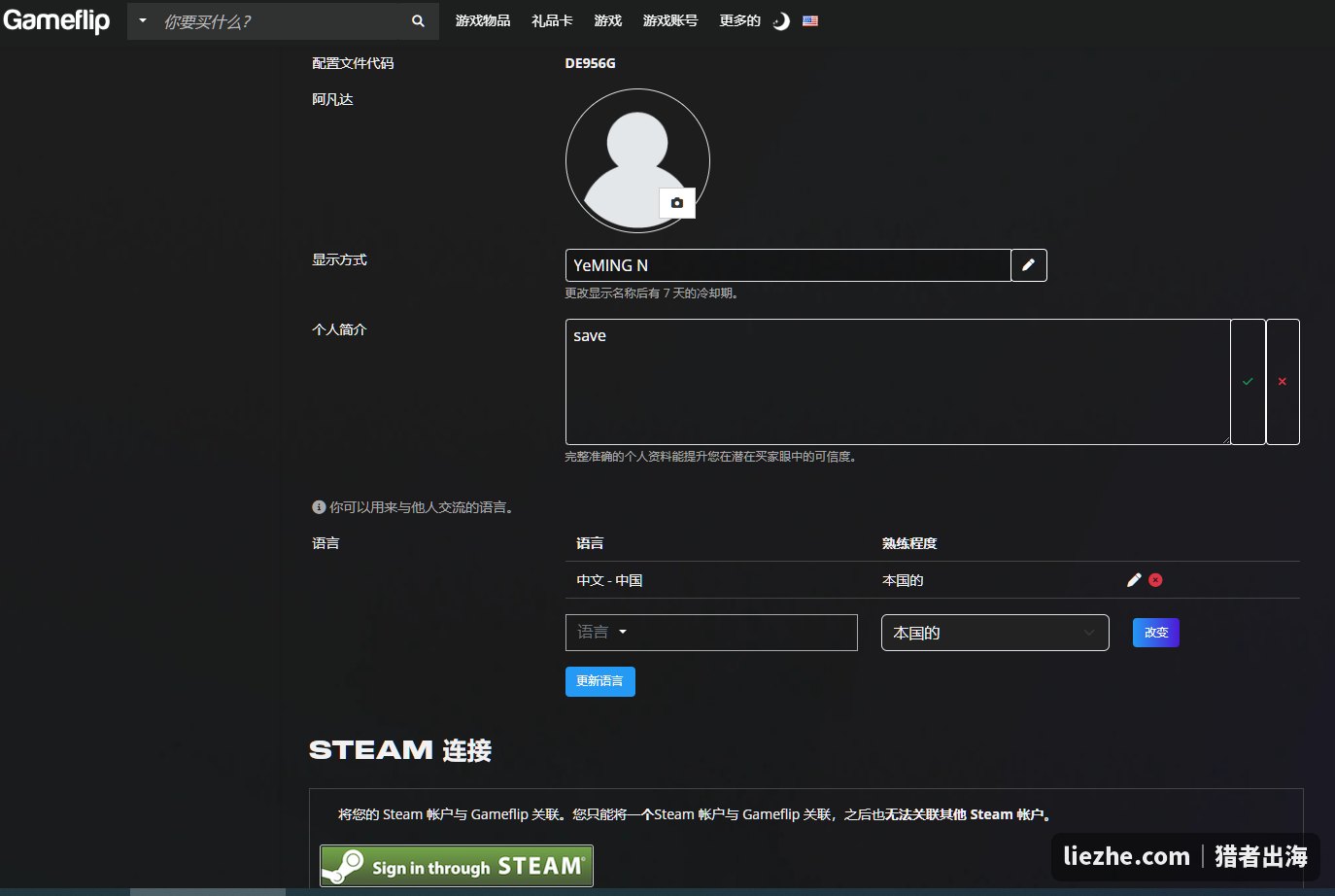Image resolution: width=1335 pixels, height=896 pixels.
Task: Toggle dark mode moon icon
Action: [781, 21]
